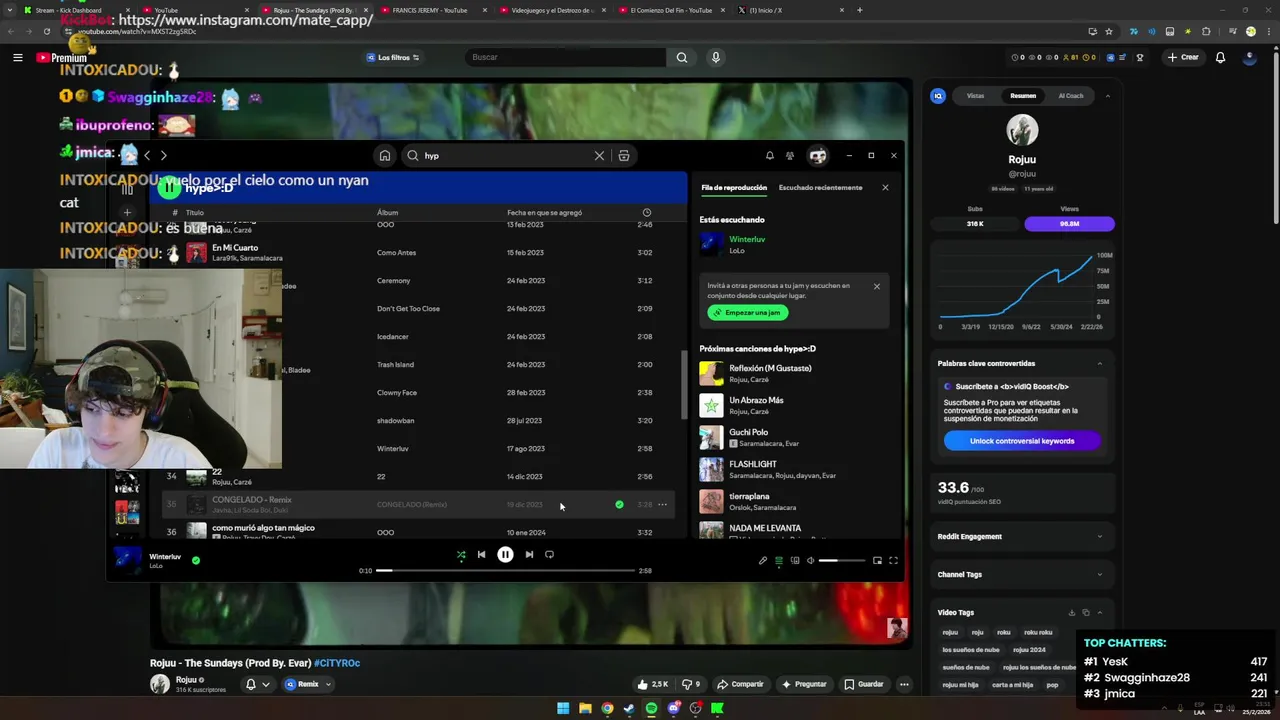1280x720 pixels.
Task: Open more options for CONGELADO - Remix row
Action: point(662,505)
